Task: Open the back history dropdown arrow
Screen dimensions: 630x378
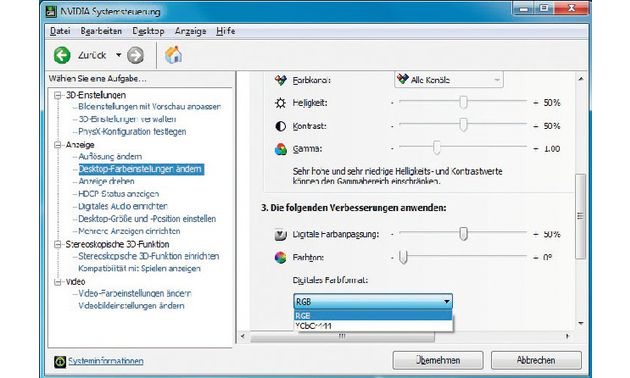Action: click(x=119, y=55)
